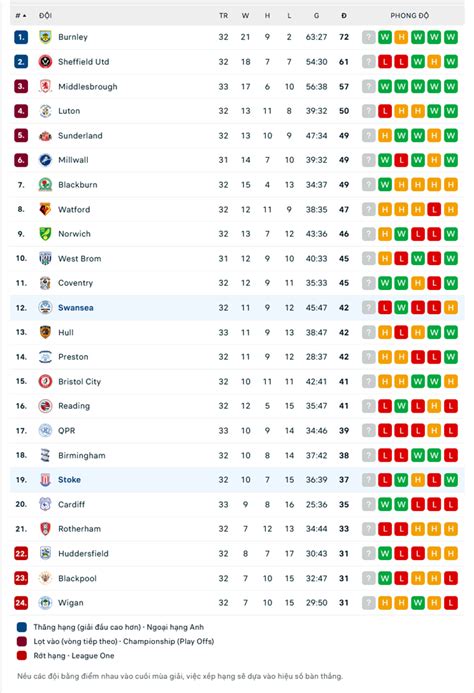Open the Middlesbrough team badge
This screenshot has width=474, height=693.
click(45, 86)
